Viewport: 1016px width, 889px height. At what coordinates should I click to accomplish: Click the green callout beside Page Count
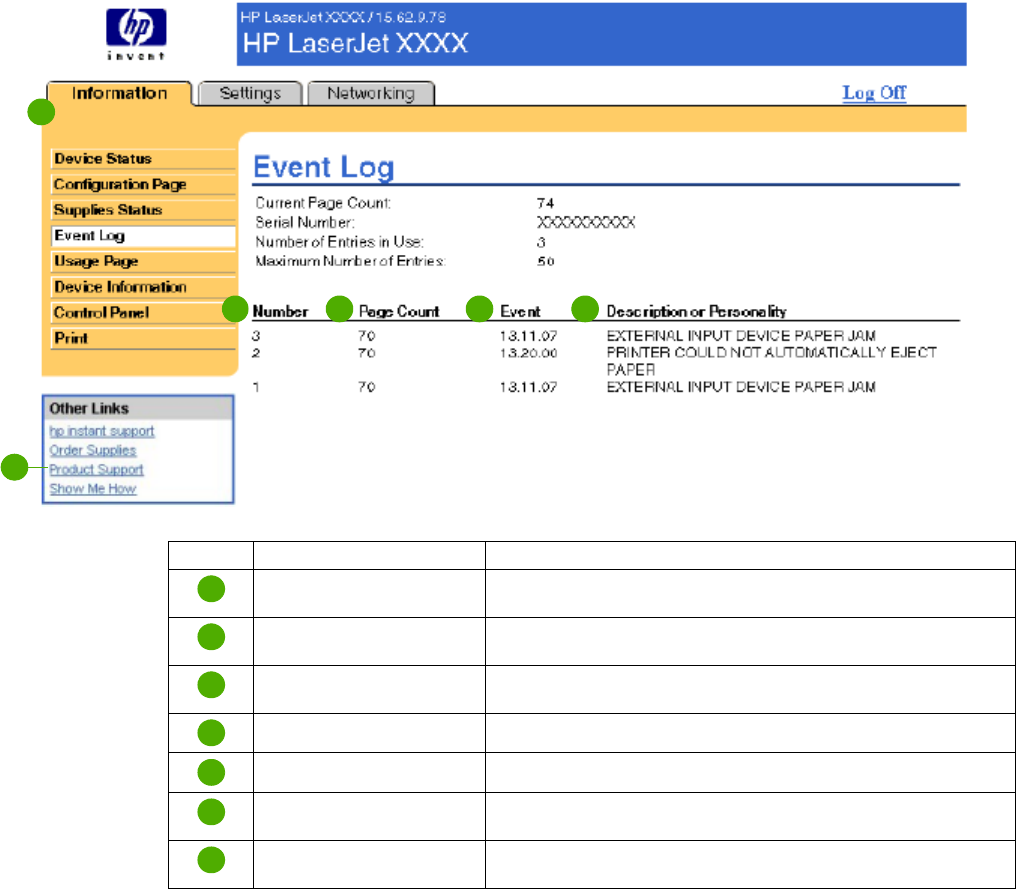pos(340,309)
